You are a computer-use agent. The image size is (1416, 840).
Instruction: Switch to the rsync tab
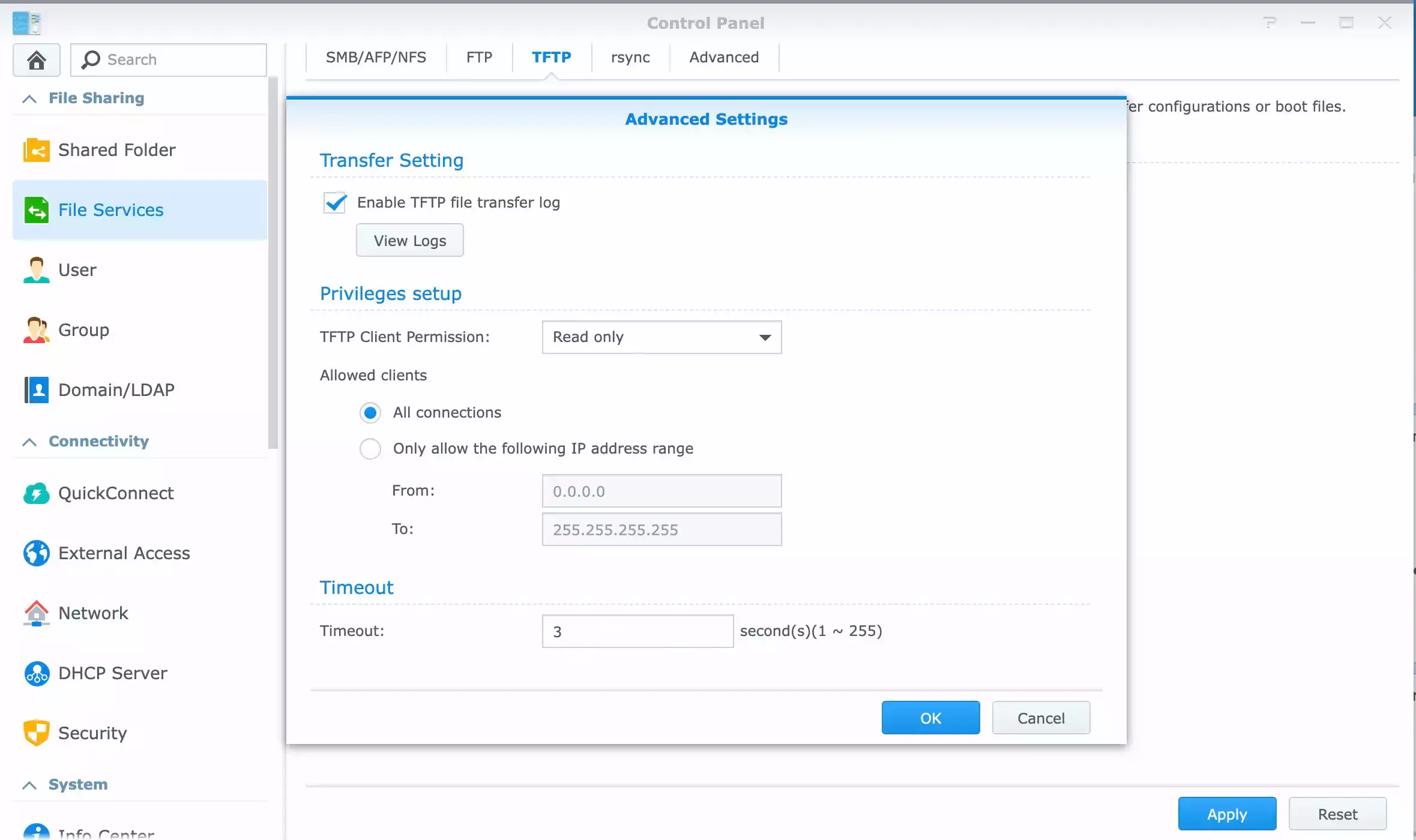pyautogui.click(x=630, y=57)
